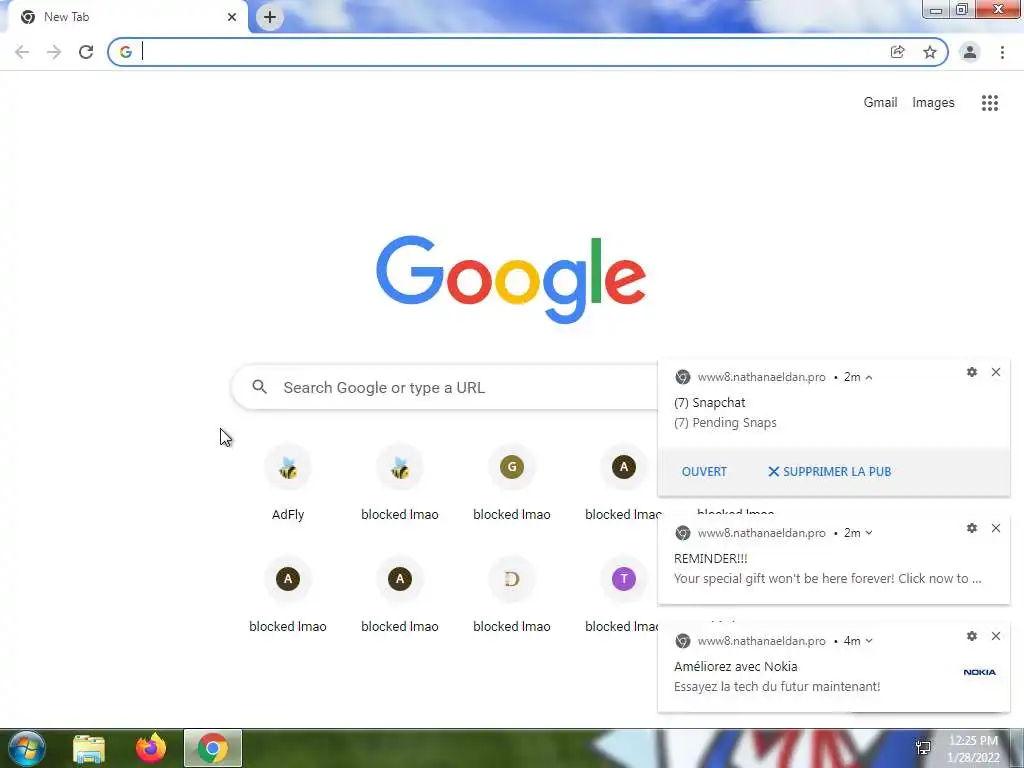Bookmark this tab with the star icon

tap(930, 52)
